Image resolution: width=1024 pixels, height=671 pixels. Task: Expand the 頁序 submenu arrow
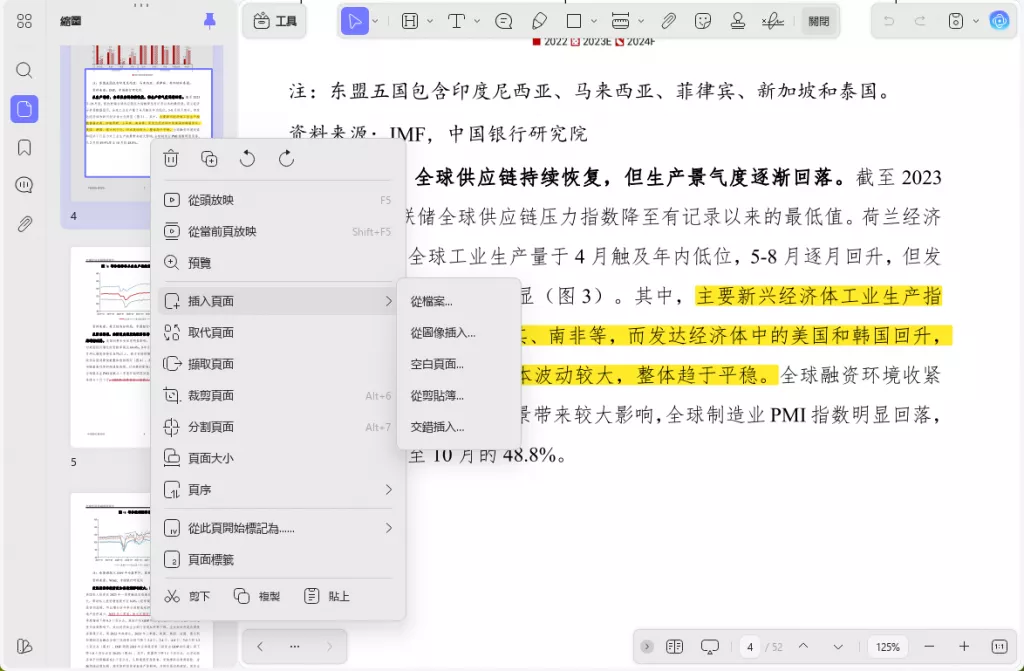(x=389, y=489)
